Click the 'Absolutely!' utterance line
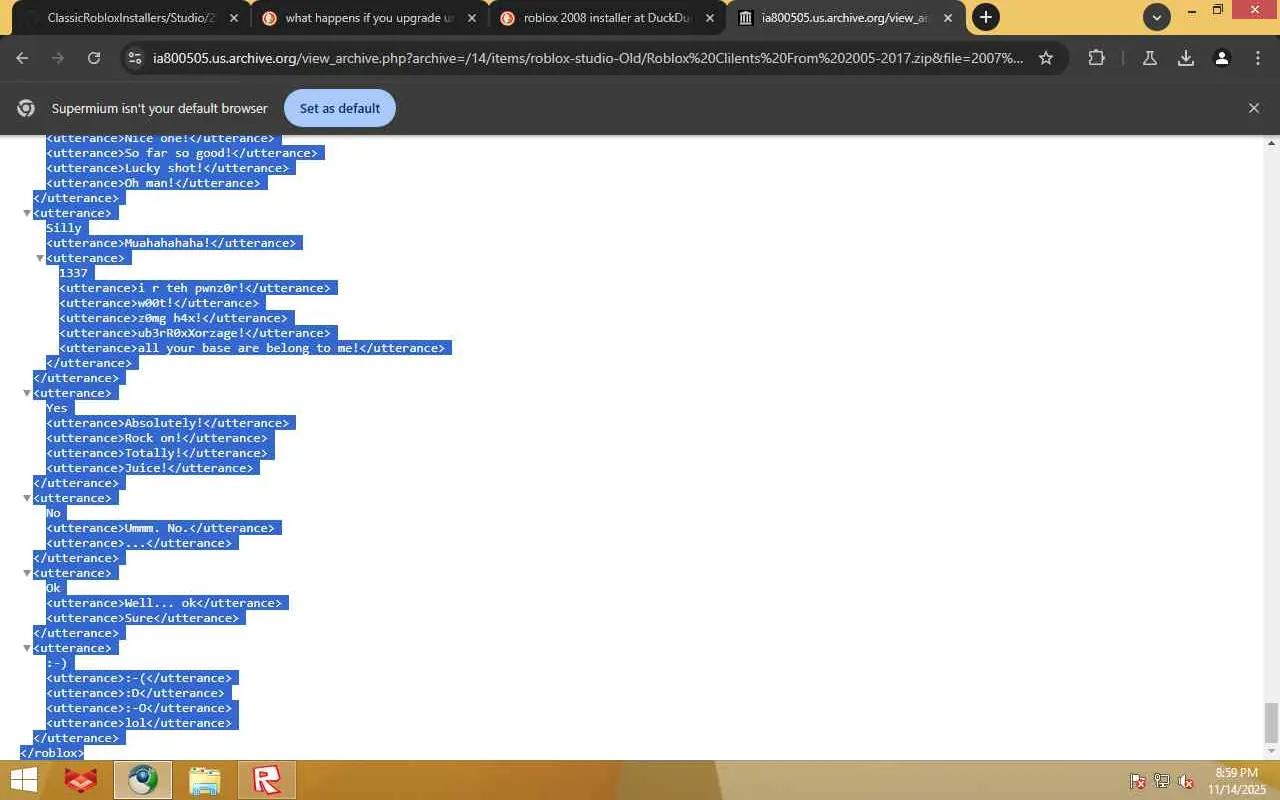Image resolution: width=1280 pixels, height=800 pixels. [x=168, y=423]
